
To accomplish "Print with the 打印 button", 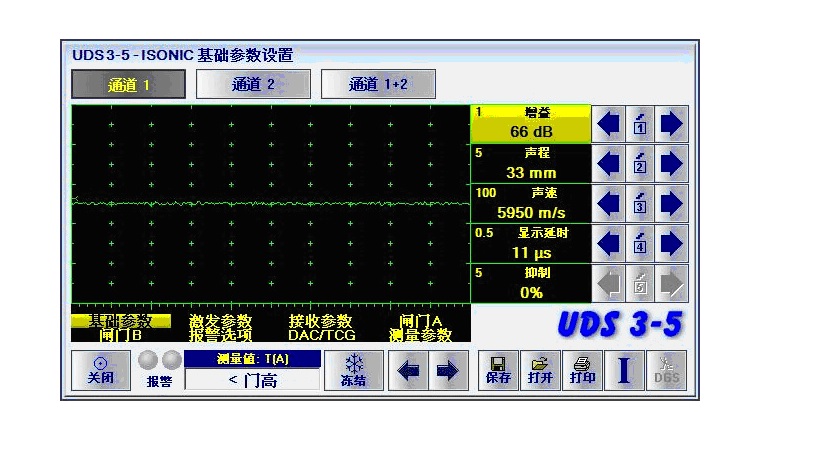I will [x=582, y=371].
